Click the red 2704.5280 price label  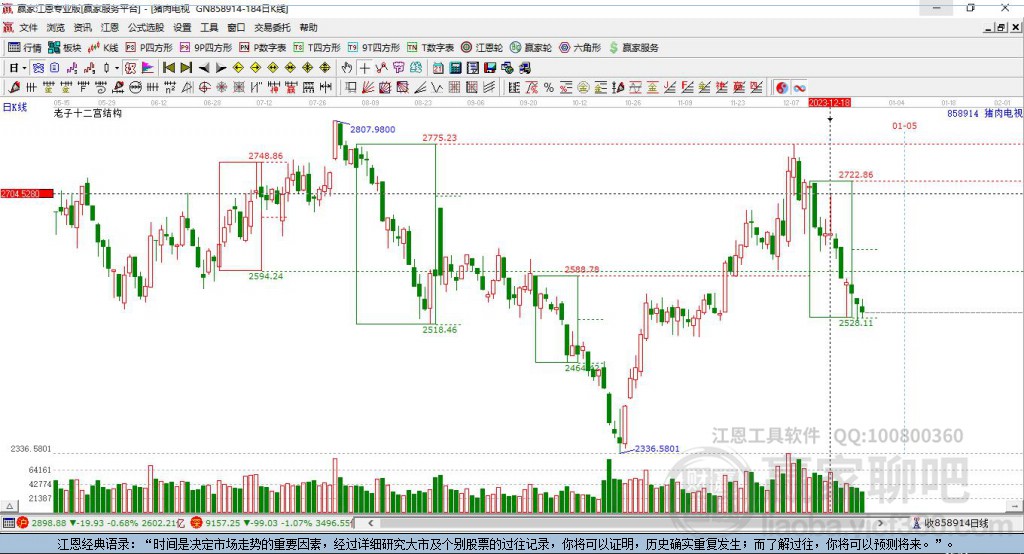(27, 194)
